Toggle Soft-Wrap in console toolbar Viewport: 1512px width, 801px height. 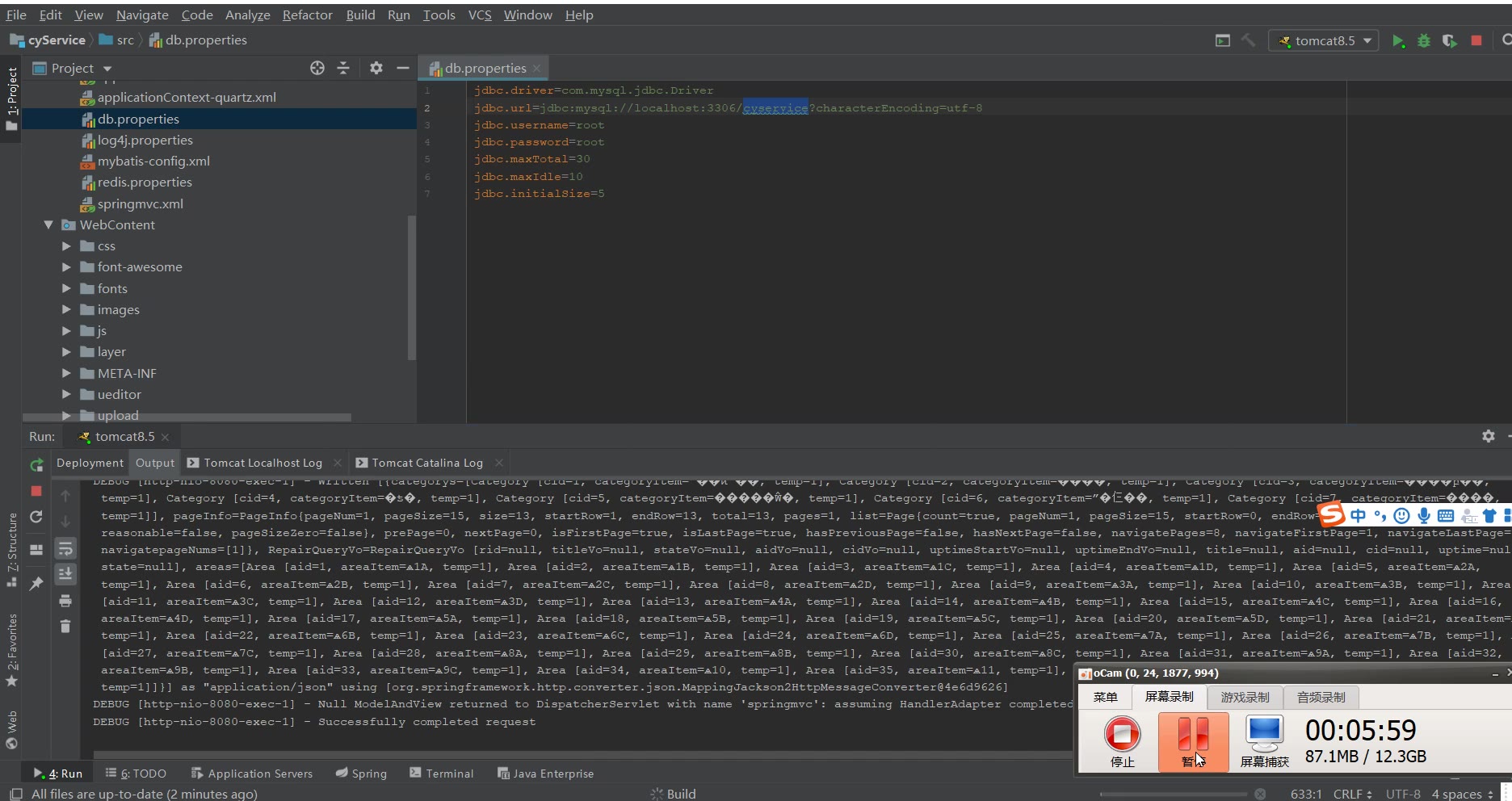(65, 549)
